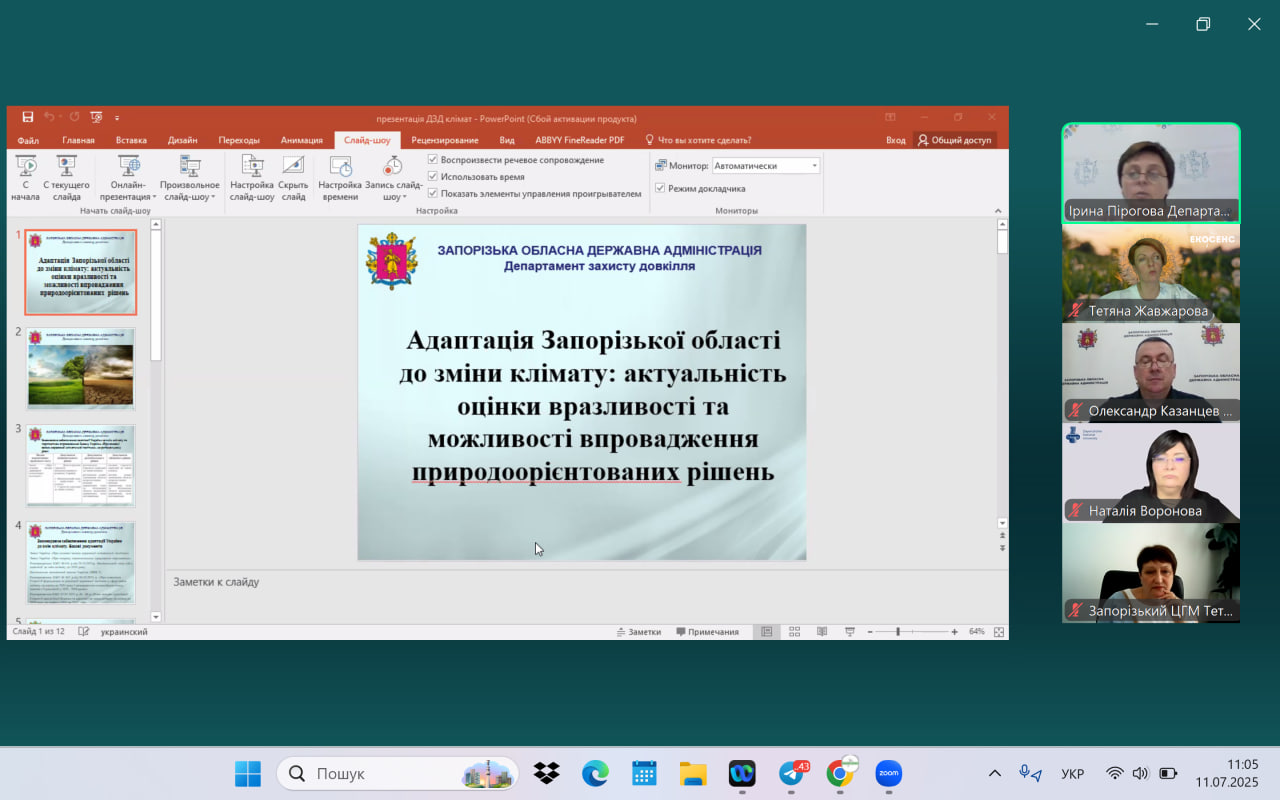Click the 'Заметки' button in status bar
The width and height of the screenshot is (1280, 800).
pyautogui.click(x=639, y=632)
